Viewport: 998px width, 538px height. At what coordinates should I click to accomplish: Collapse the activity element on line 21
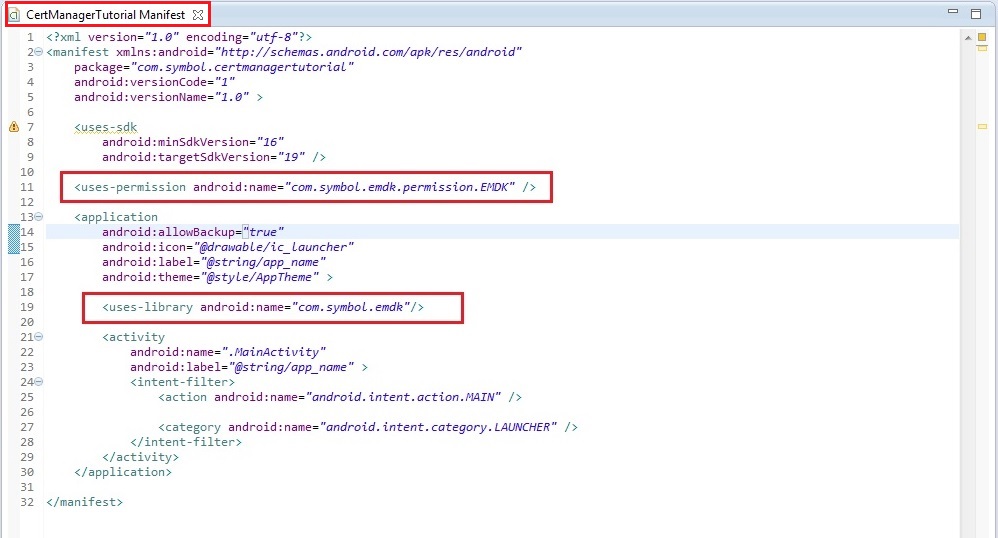[x=38, y=337]
